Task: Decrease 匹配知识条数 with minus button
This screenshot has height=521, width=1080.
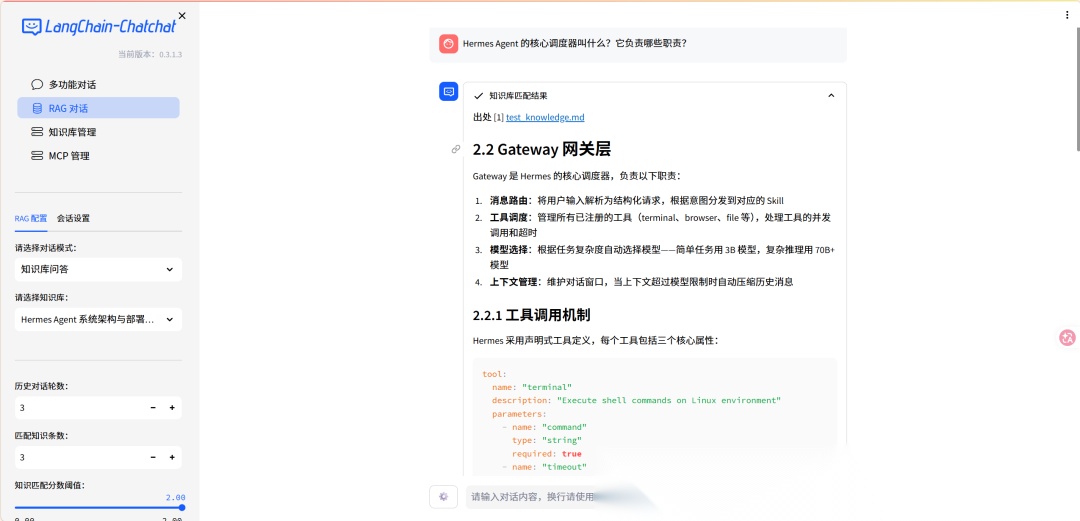Action: [x=153, y=458]
